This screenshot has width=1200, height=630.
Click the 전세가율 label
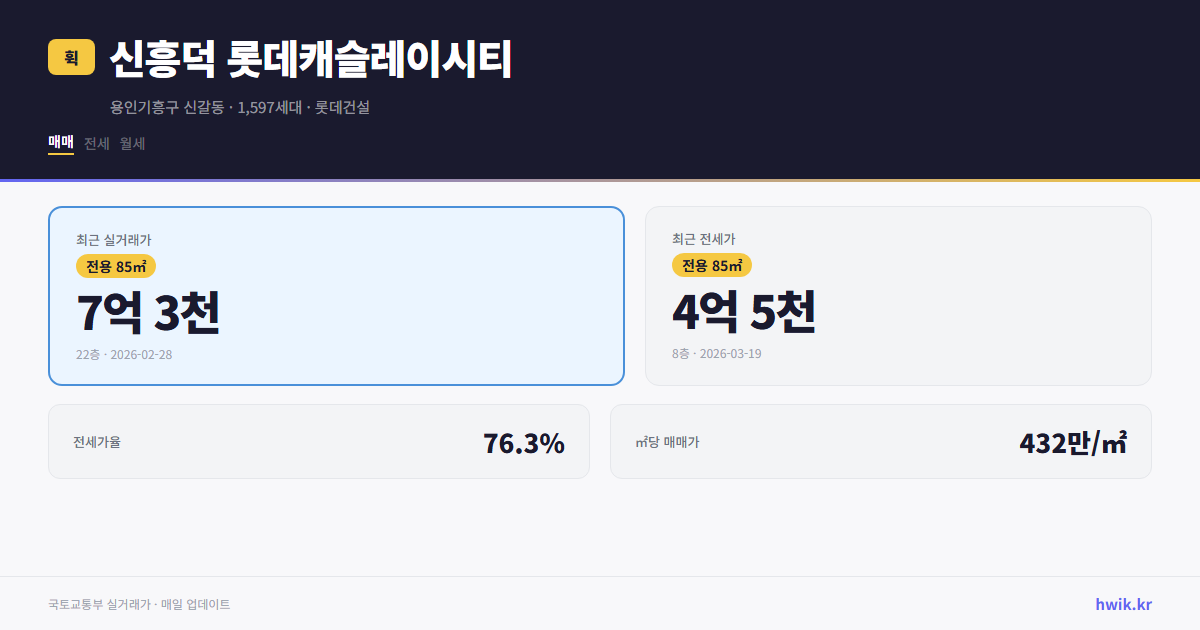[x=96, y=441]
